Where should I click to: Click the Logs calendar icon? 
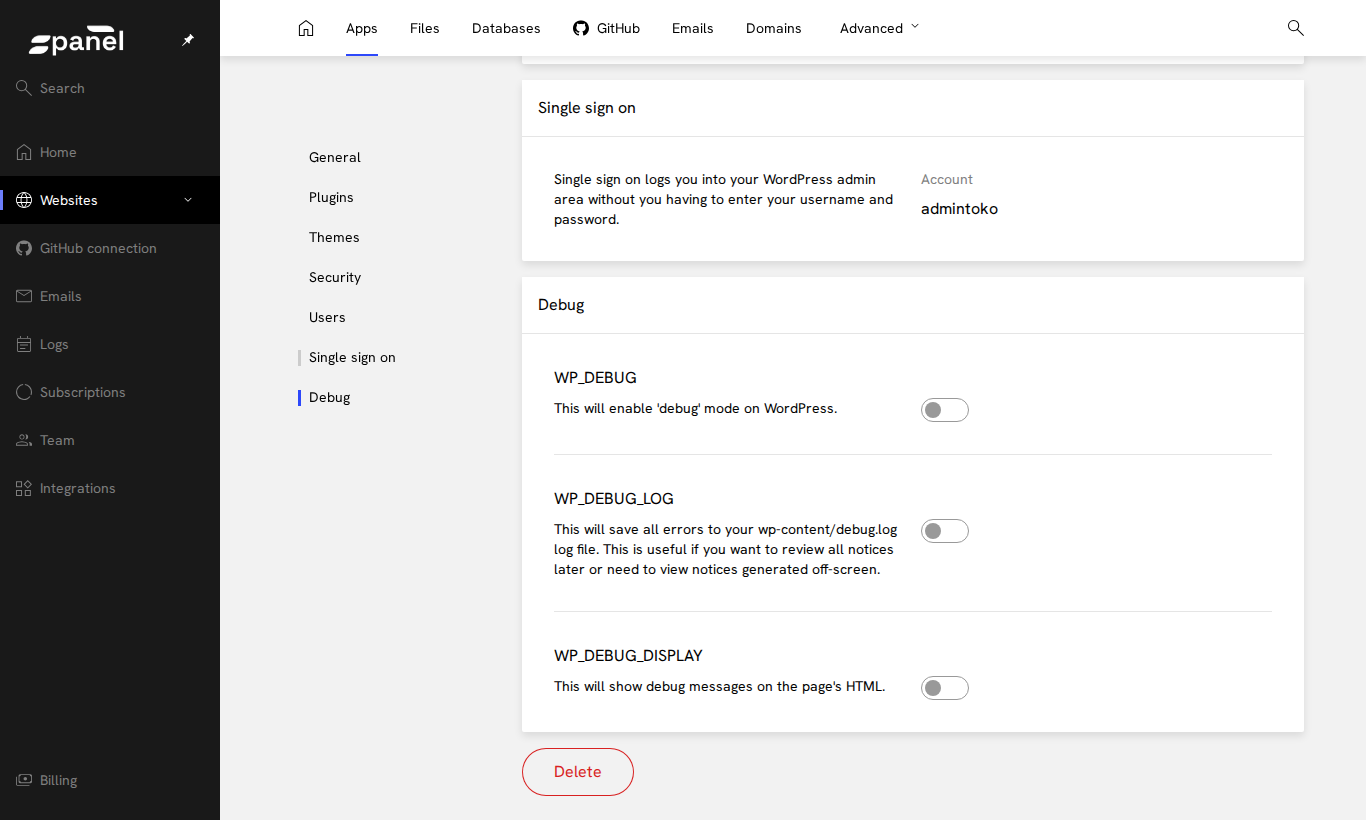pyautogui.click(x=24, y=344)
